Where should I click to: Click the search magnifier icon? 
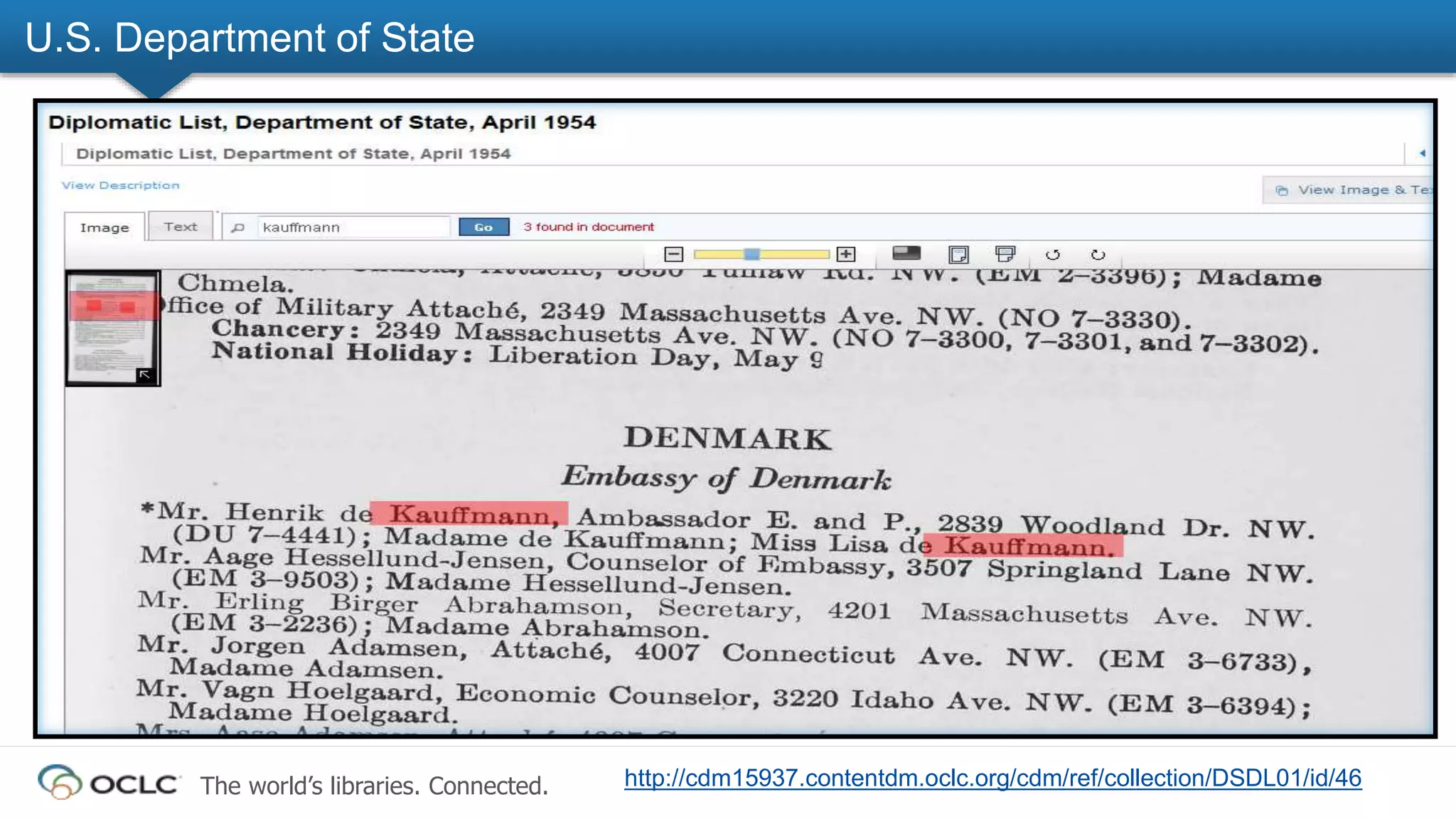click(238, 227)
